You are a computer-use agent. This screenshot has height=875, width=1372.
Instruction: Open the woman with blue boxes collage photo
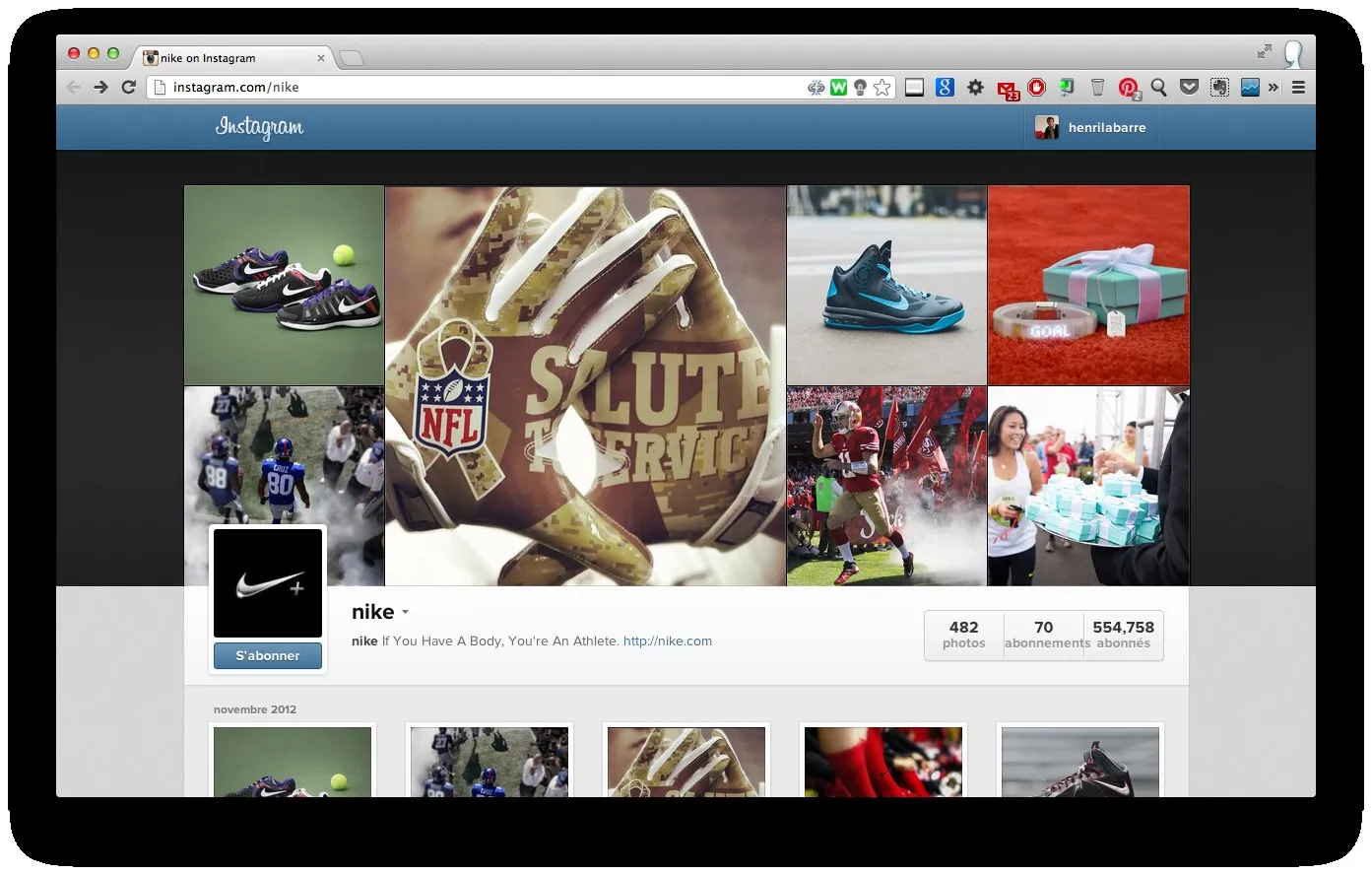coord(1088,487)
